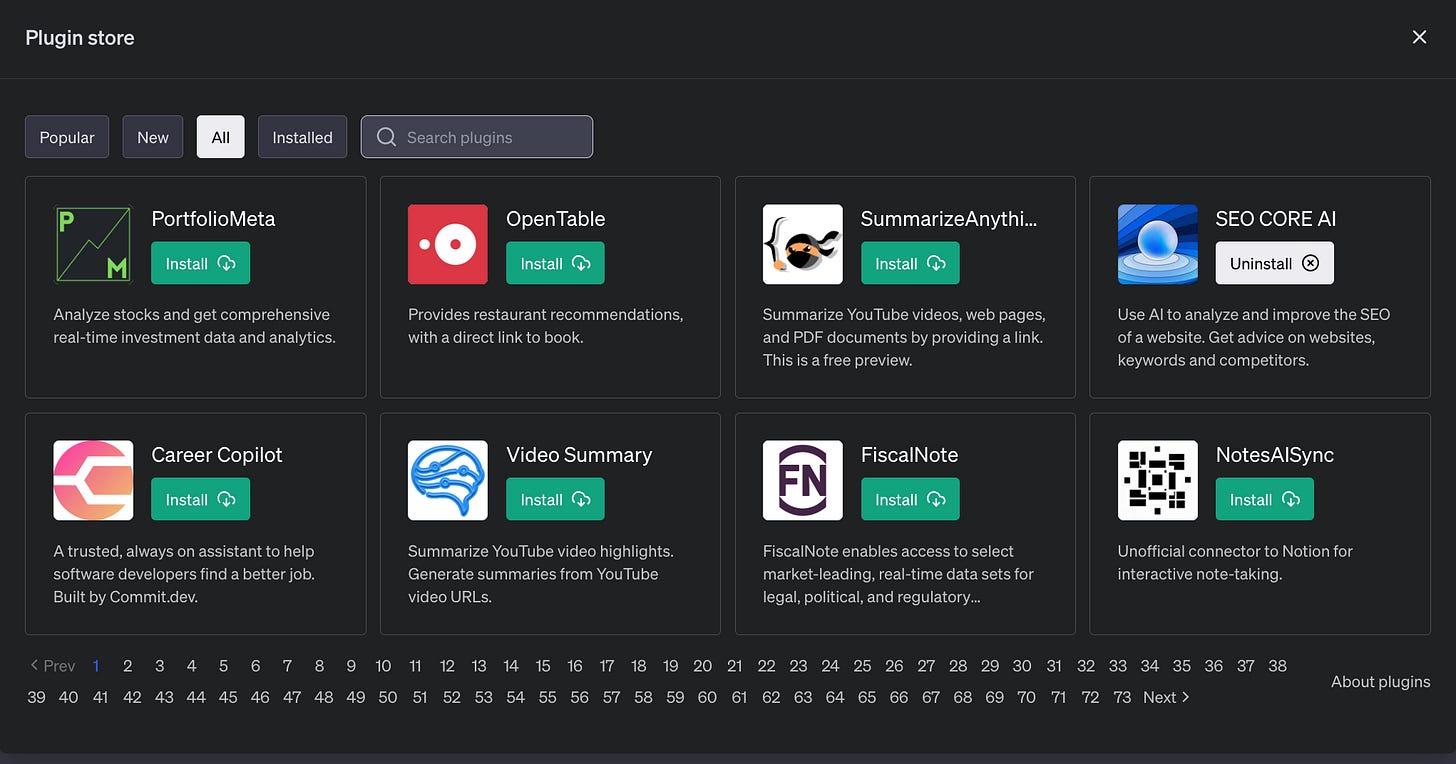This screenshot has height=764, width=1456.
Task: Click the Career Copilot logo
Action: coord(93,481)
